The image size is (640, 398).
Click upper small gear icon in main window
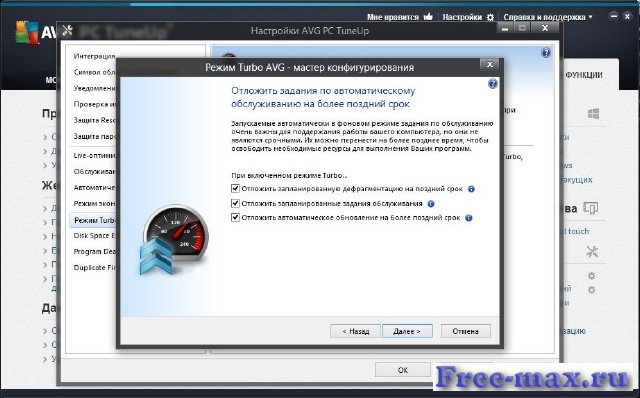tap(591, 276)
